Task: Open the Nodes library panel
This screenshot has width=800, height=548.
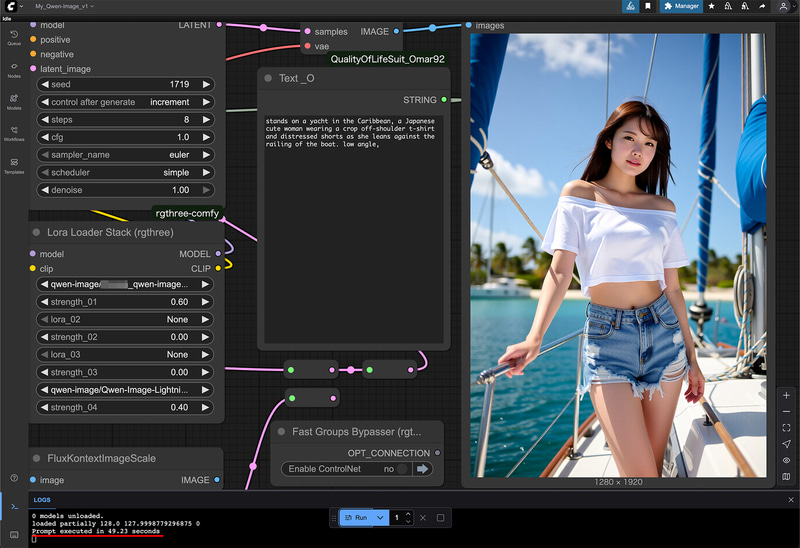Action: [14, 69]
